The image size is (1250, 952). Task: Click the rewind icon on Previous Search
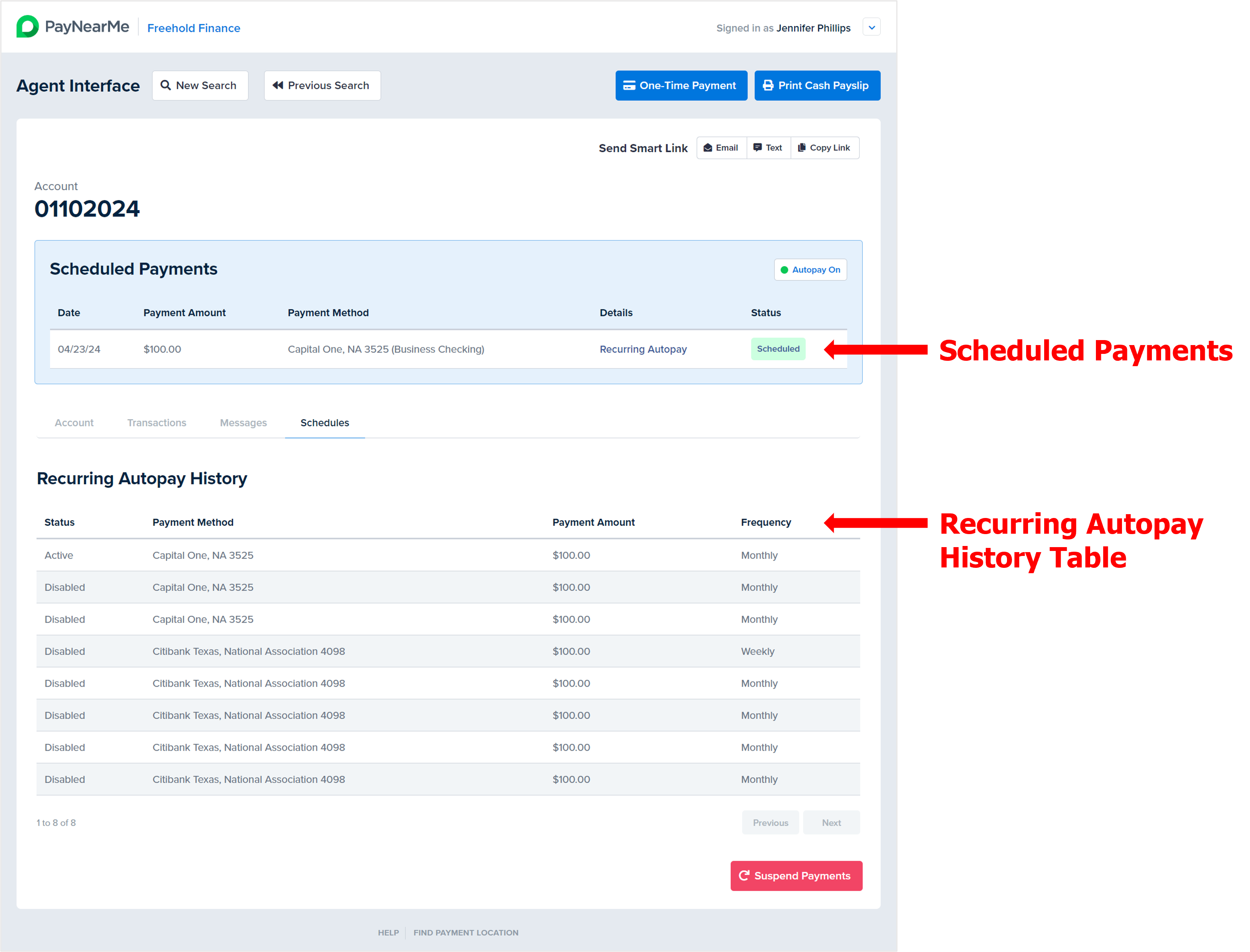click(x=278, y=85)
